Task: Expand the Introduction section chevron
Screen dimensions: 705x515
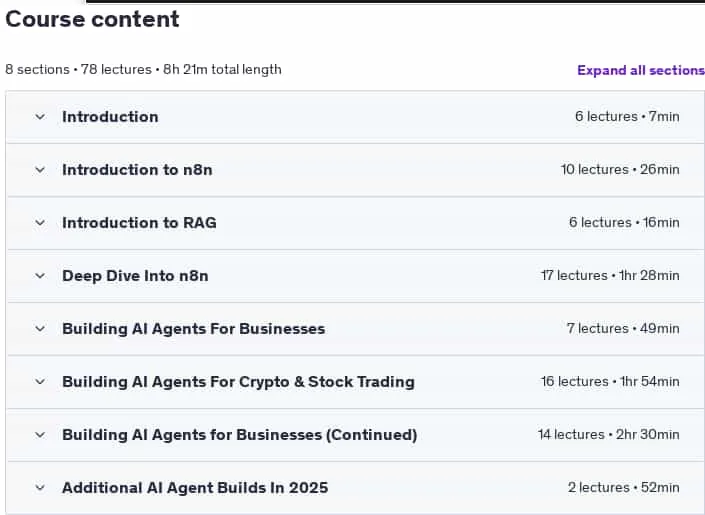Action: (40, 117)
